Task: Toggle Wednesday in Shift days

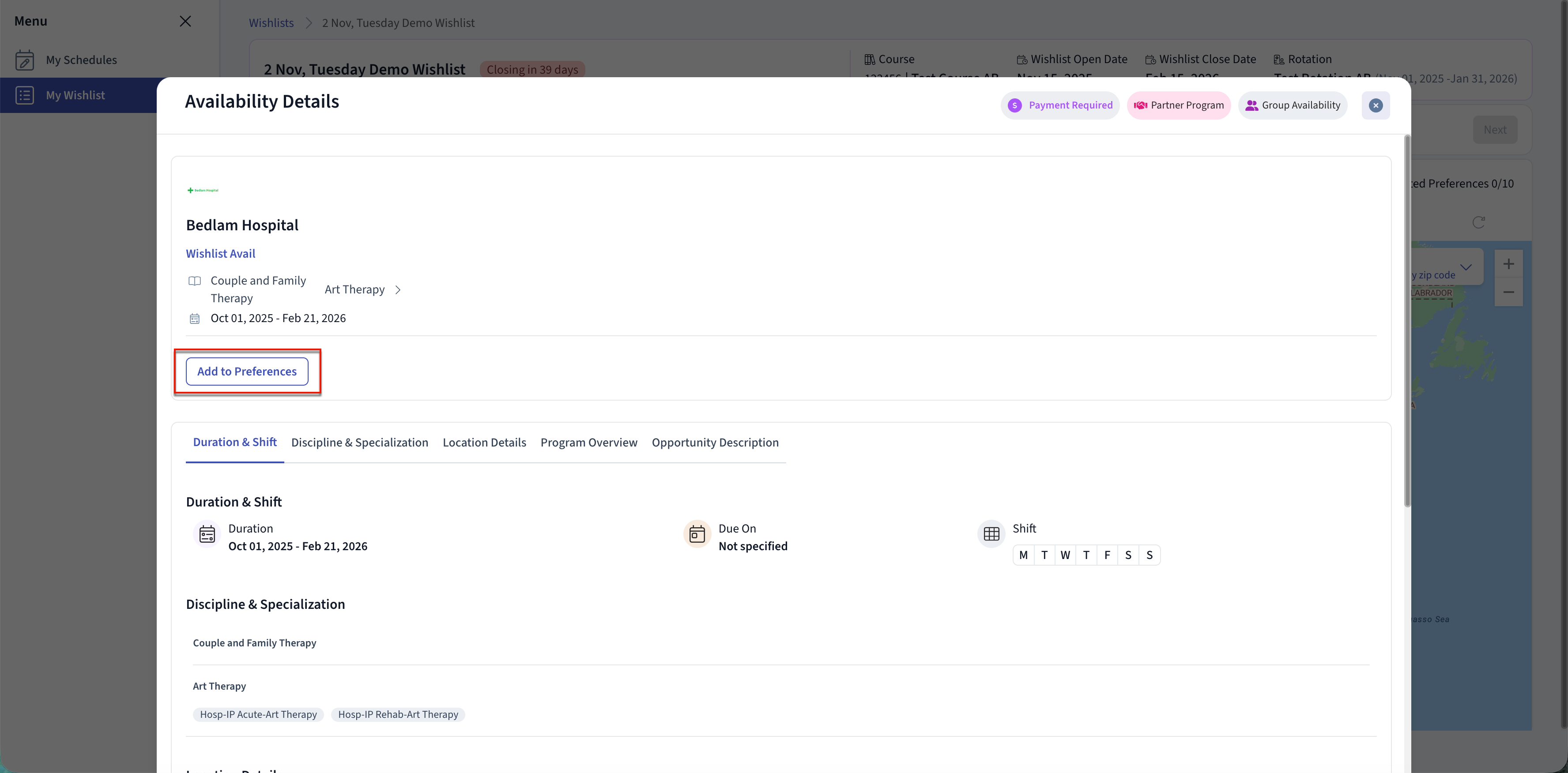Action: coord(1065,555)
